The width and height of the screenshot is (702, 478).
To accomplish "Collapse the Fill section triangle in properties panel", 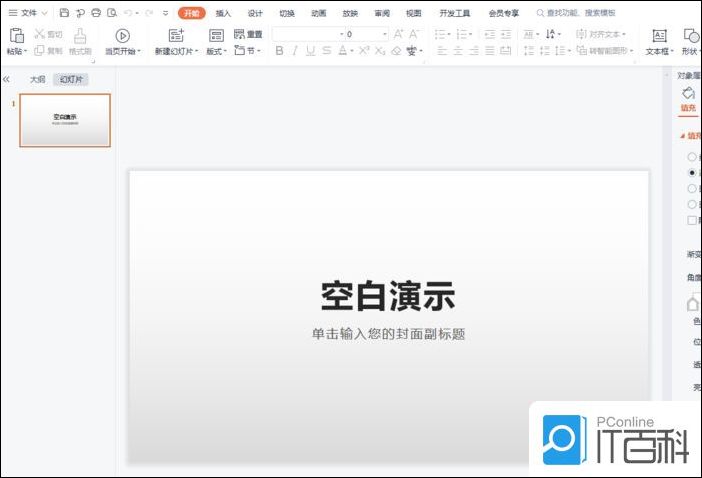I will (x=683, y=136).
